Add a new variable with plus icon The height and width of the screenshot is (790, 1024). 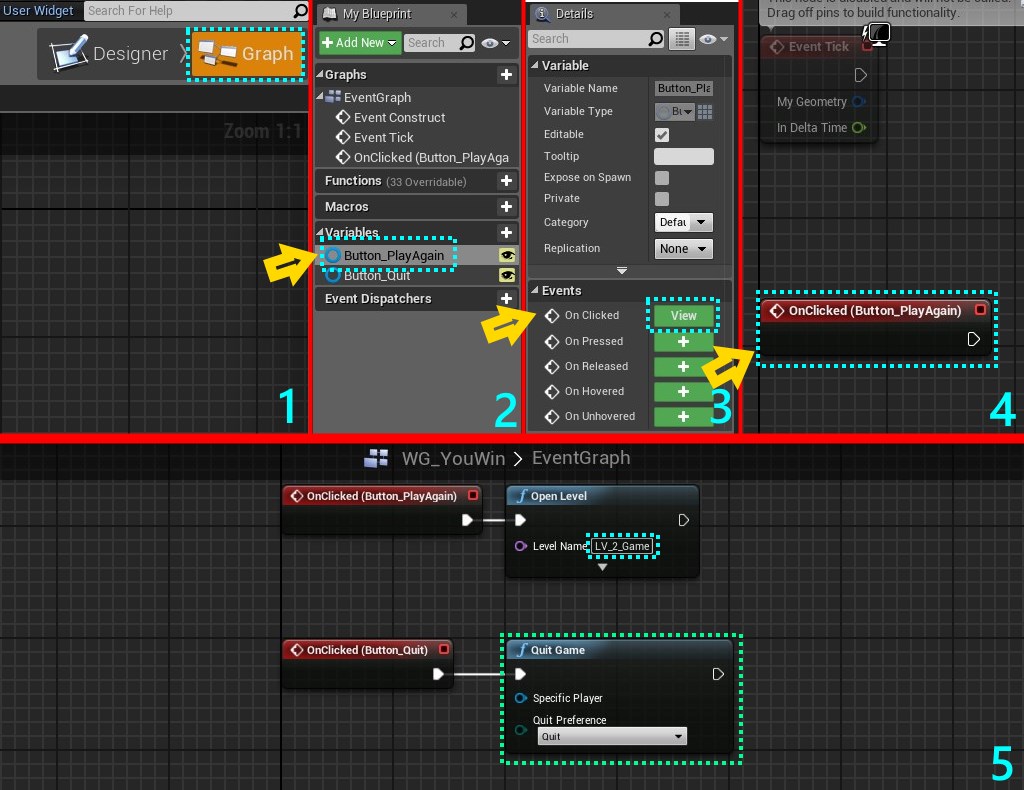[x=506, y=232]
